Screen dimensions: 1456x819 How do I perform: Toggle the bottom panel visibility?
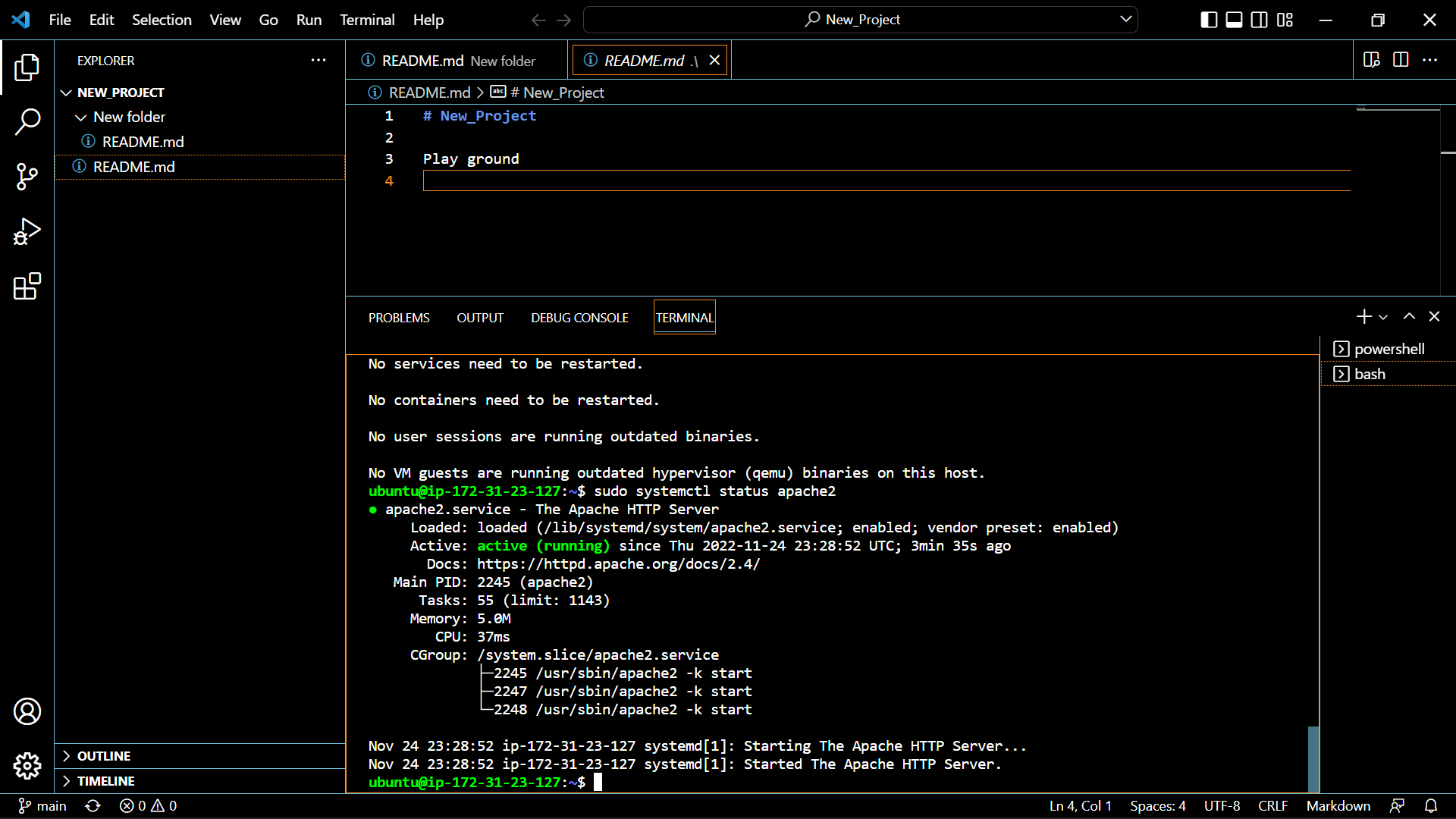(1233, 20)
